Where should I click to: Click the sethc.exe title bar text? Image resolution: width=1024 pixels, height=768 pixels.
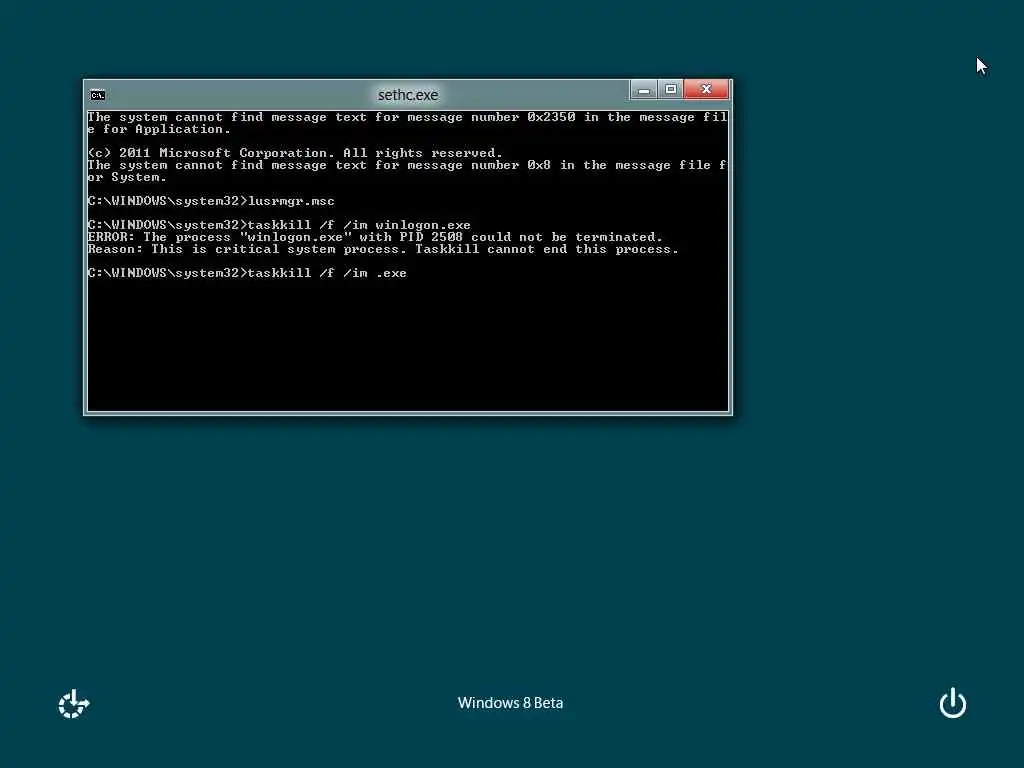click(x=408, y=95)
